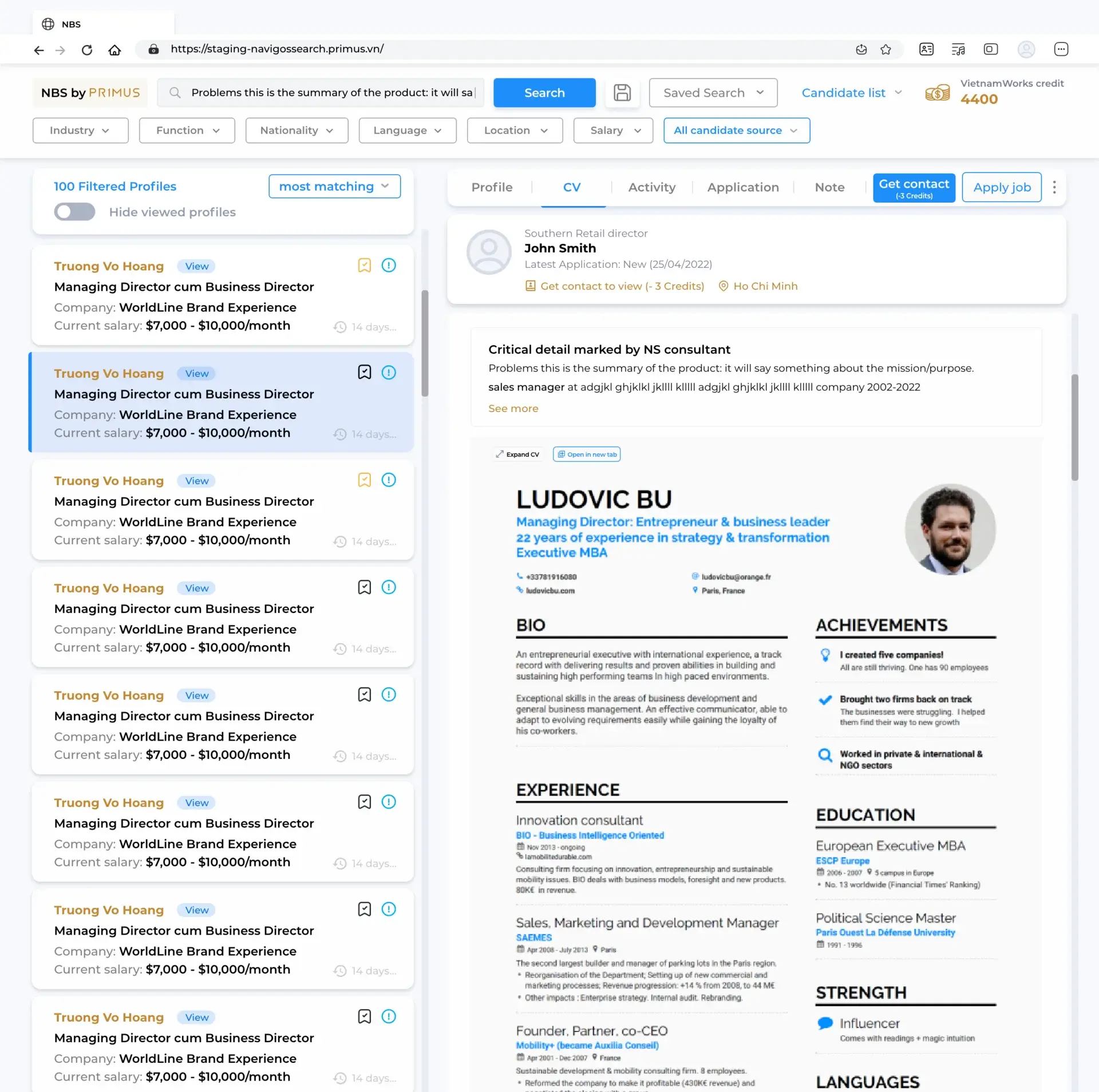Viewport: 1099px width, 1092px height.
Task: Open the download icon in the address bar
Action: point(861,49)
